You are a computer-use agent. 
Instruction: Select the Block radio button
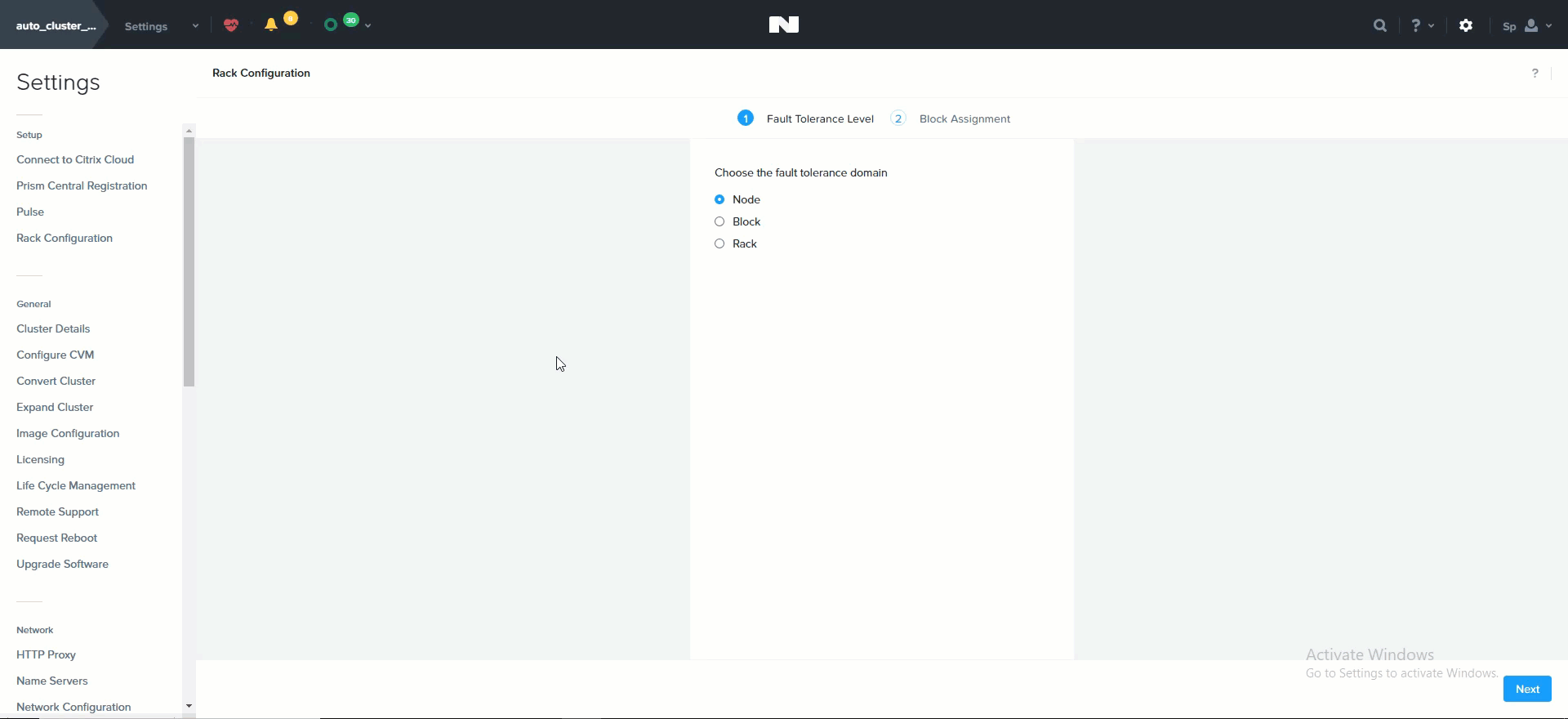(x=719, y=221)
